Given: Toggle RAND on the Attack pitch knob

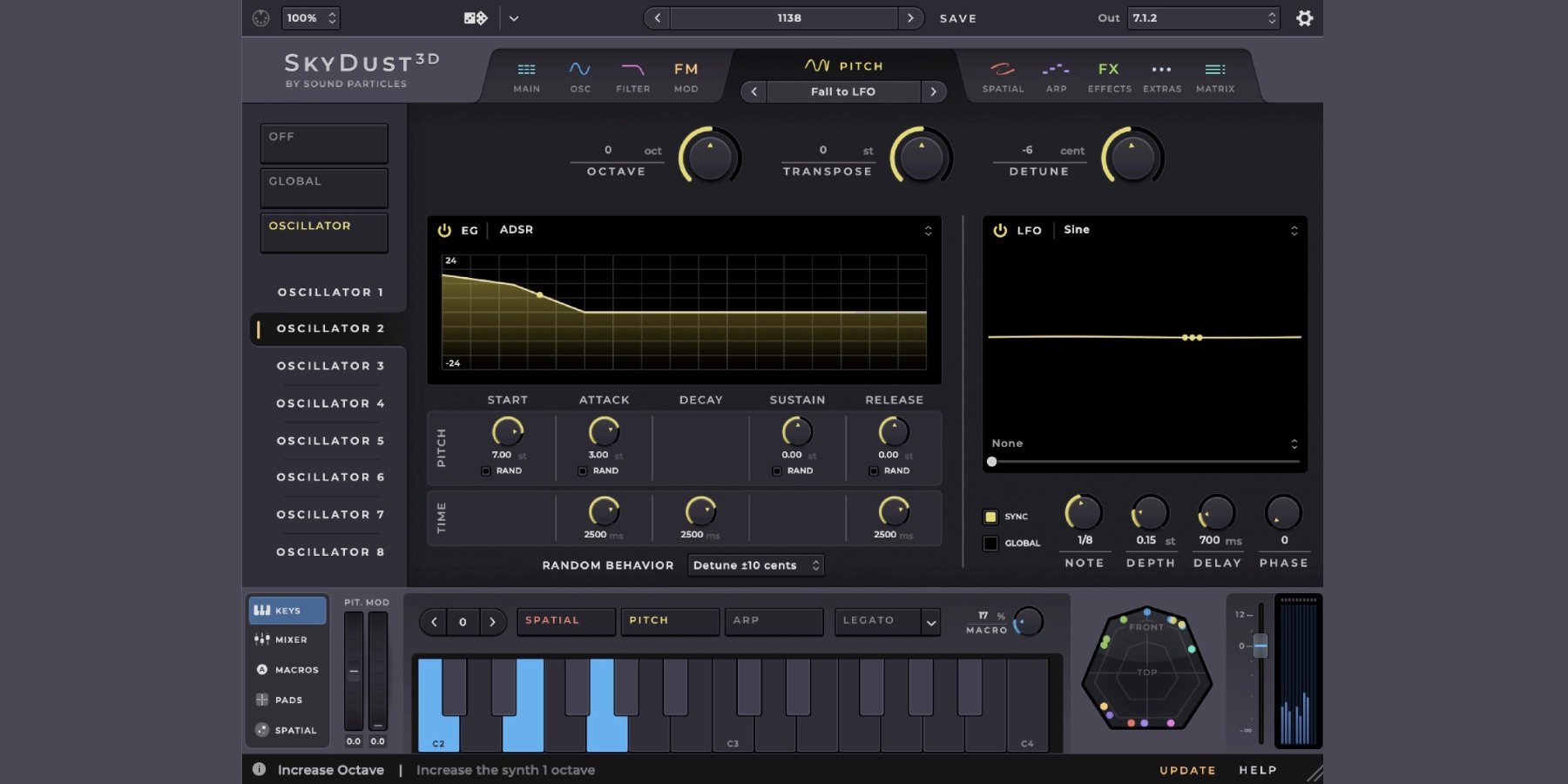Looking at the screenshot, I should 581,470.
